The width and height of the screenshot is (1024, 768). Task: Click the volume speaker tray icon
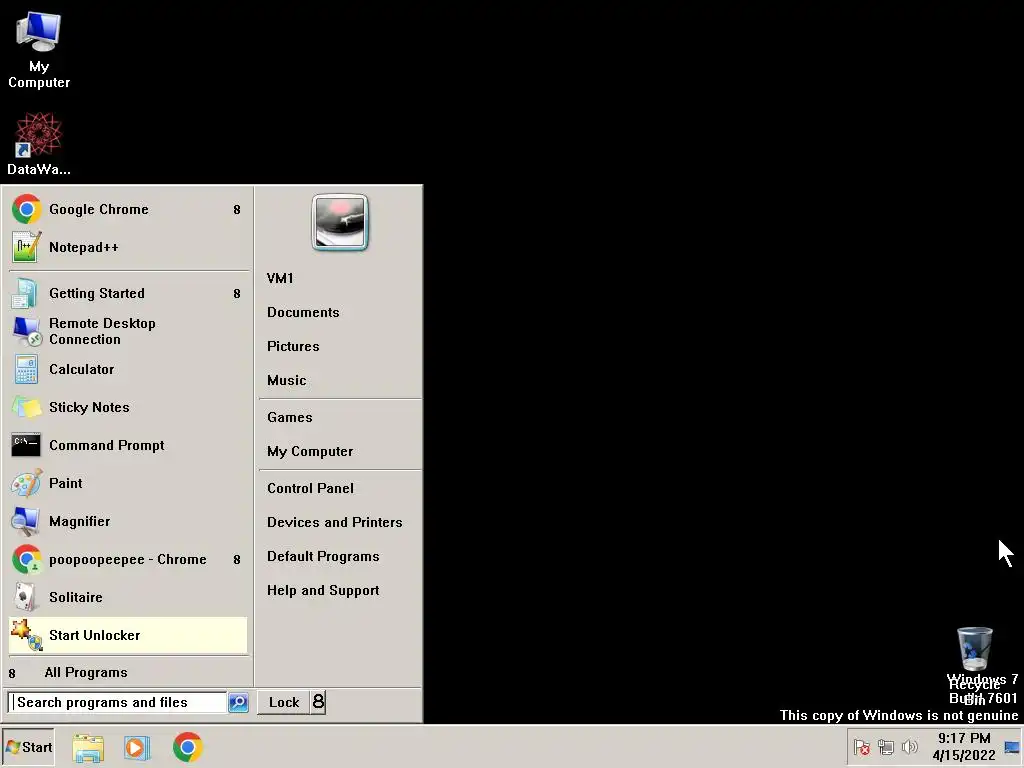pos(909,746)
